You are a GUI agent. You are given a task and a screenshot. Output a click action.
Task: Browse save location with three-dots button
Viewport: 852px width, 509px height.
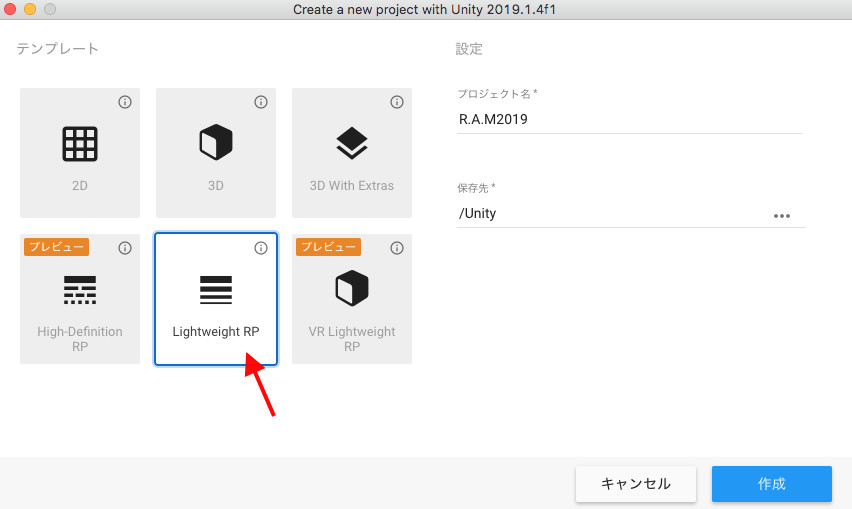782,216
